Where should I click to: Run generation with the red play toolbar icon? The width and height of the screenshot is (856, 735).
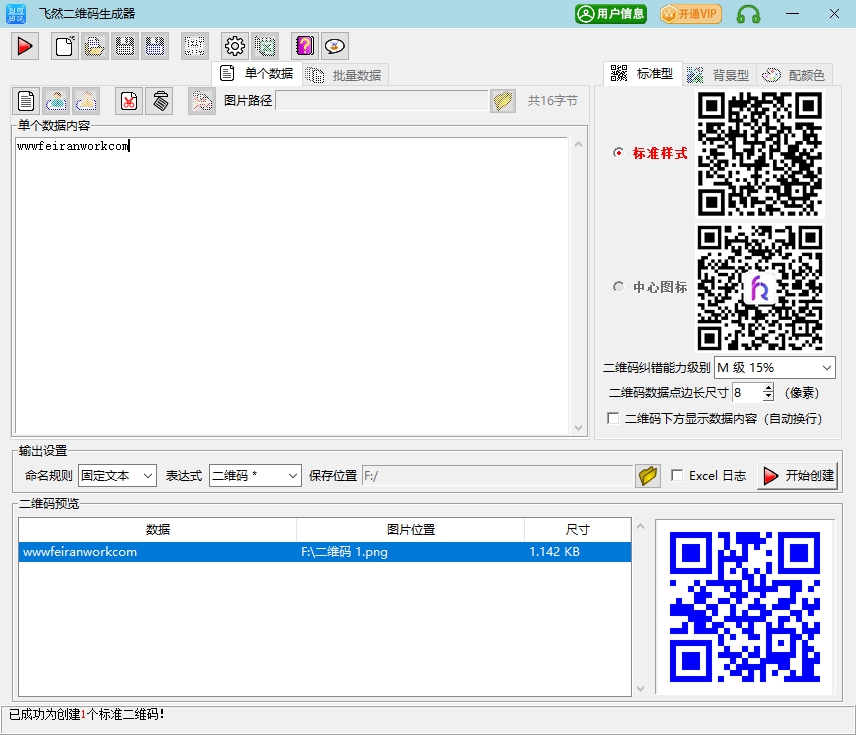tap(25, 46)
